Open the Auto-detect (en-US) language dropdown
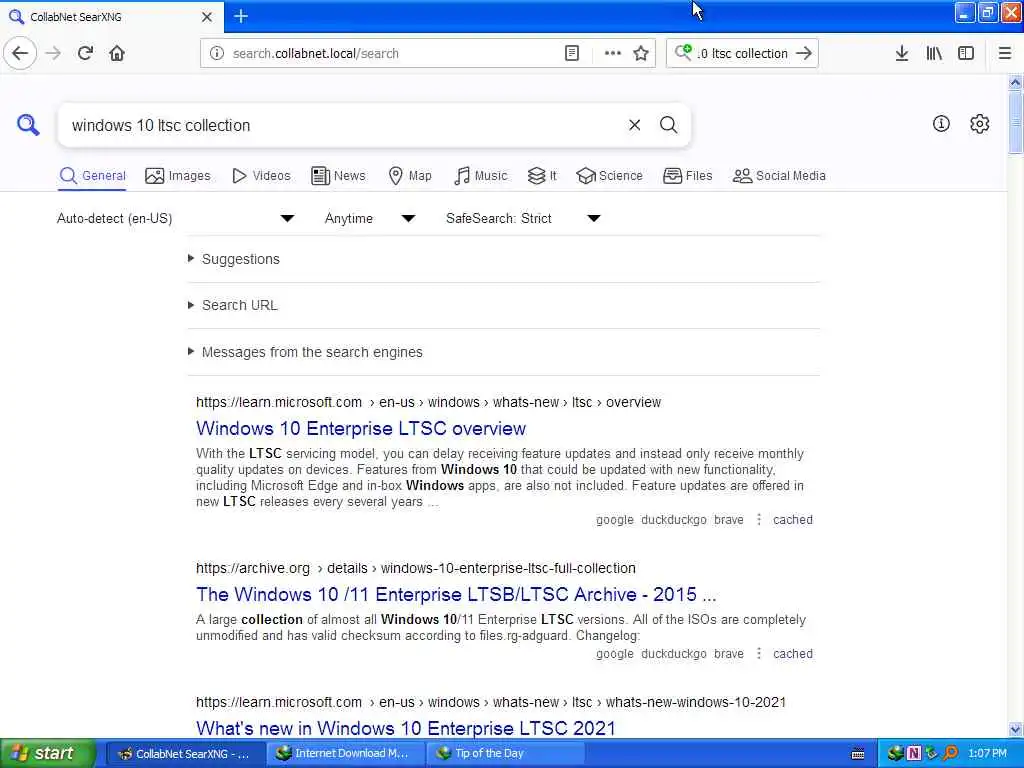Screen dimensions: 1024x768 click(175, 218)
